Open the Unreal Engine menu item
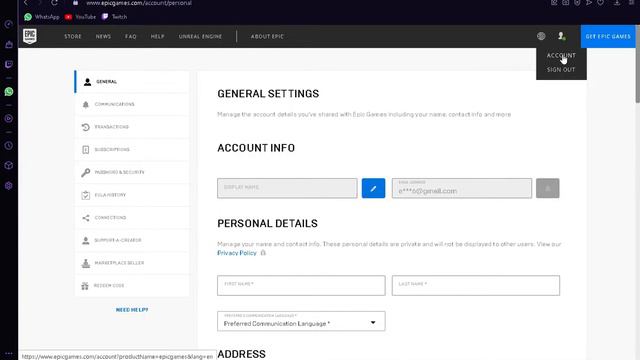This screenshot has width=640, height=360. click(200, 36)
